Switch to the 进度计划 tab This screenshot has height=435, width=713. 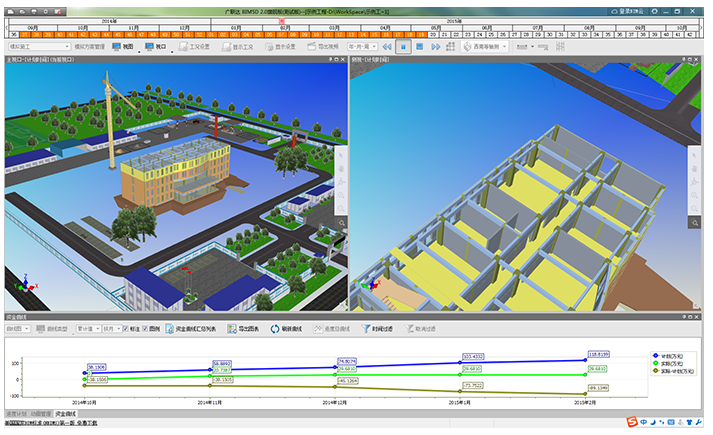click(15, 412)
